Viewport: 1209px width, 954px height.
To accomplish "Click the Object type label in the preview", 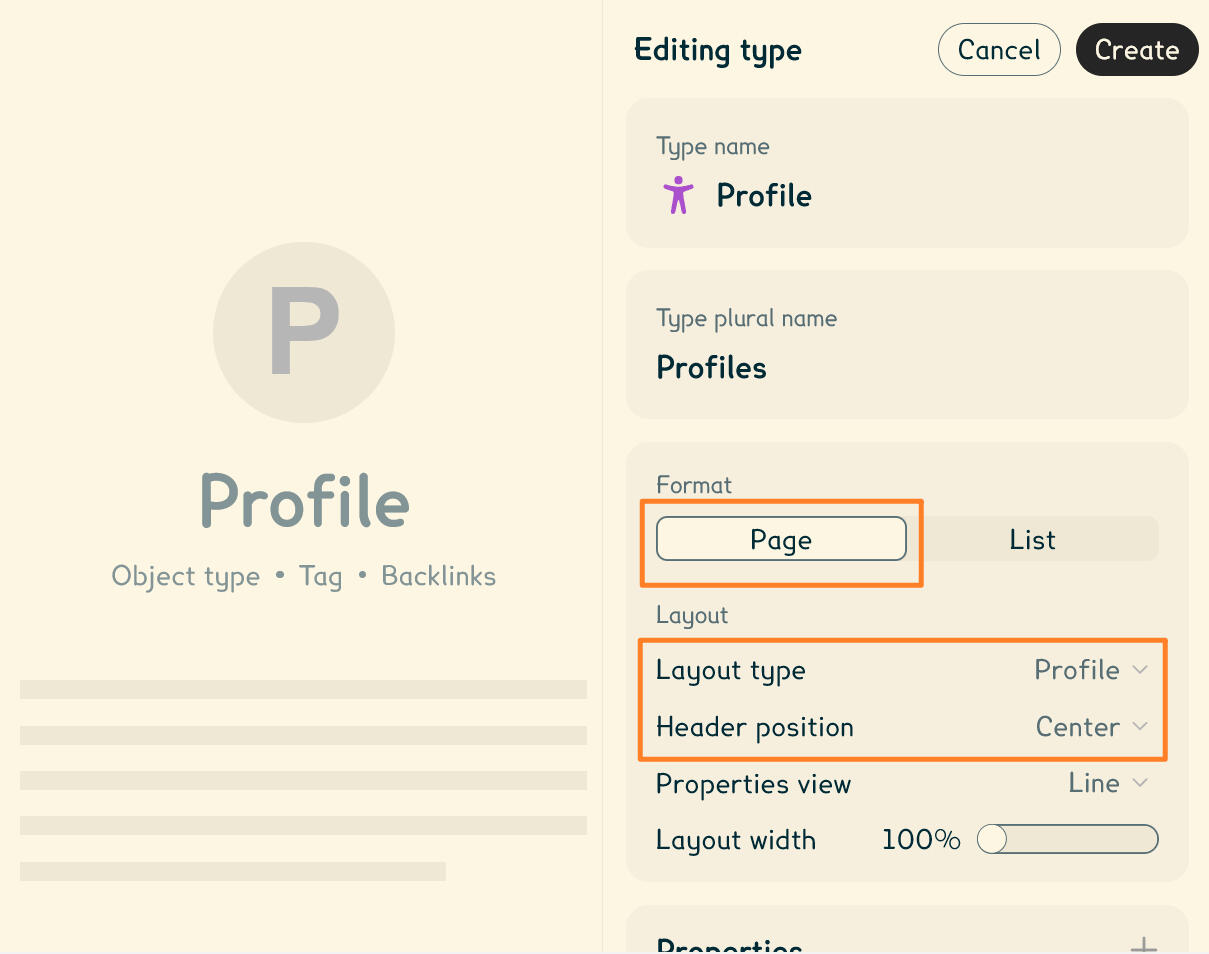I will [x=186, y=576].
